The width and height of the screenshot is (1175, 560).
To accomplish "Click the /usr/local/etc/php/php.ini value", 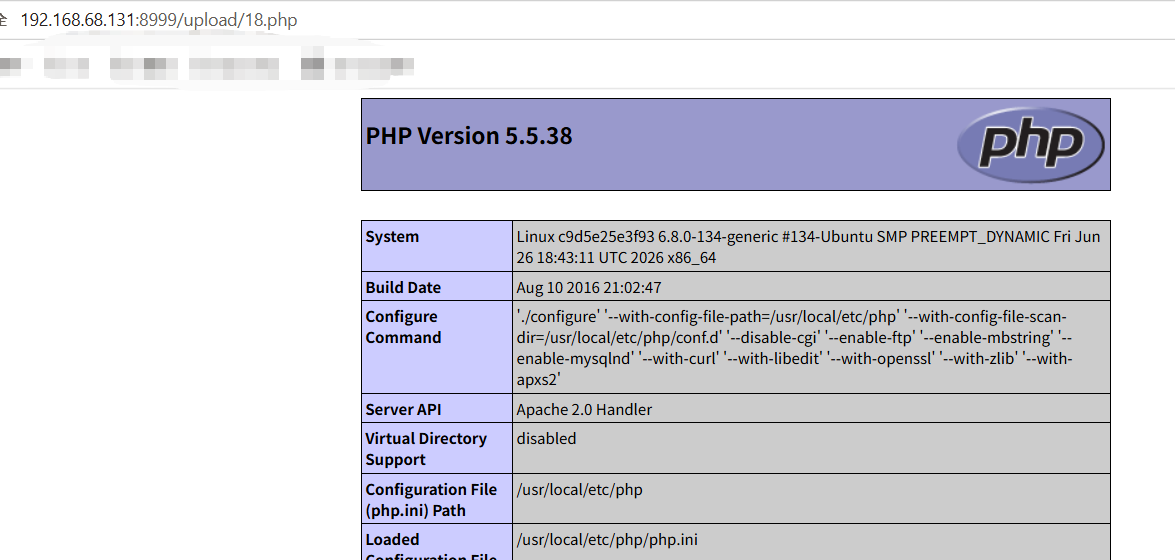I will (x=607, y=540).
